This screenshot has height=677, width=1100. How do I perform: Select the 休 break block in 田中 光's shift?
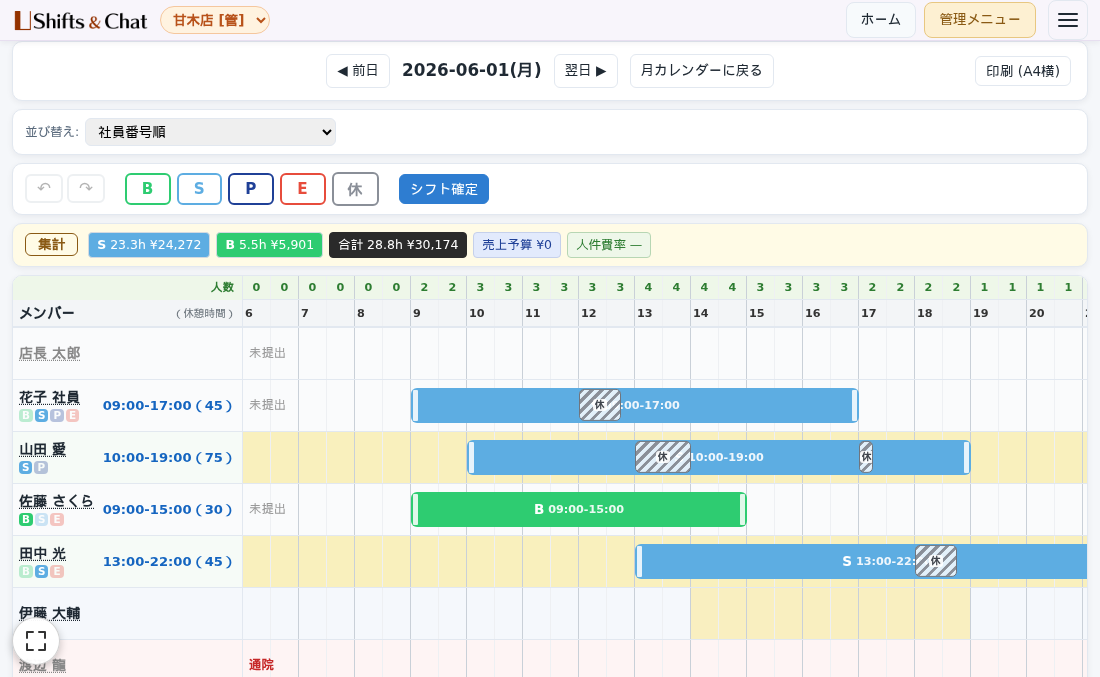click(936, 561)
